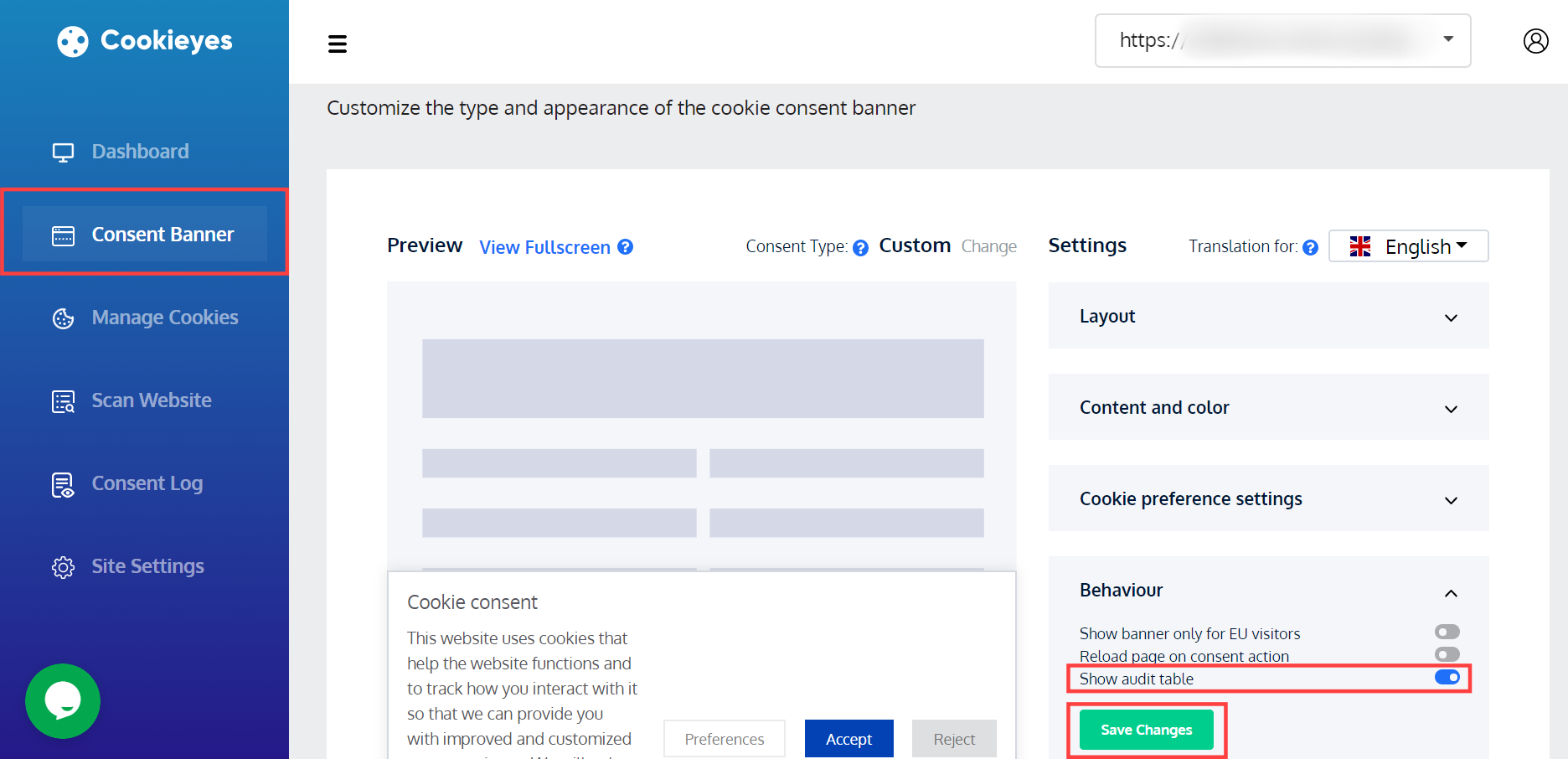Collapse the Behaviour settings section
1568x759 pixels.
click(x=1452, y=592)
